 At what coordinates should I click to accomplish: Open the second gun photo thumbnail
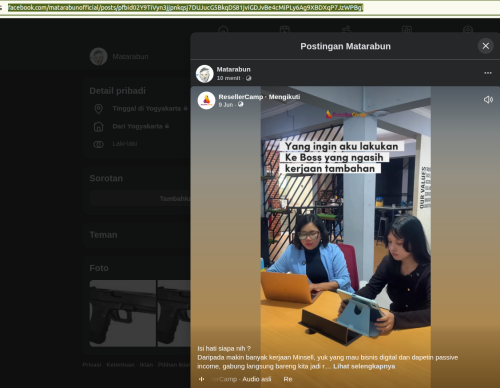pos(174,313)
